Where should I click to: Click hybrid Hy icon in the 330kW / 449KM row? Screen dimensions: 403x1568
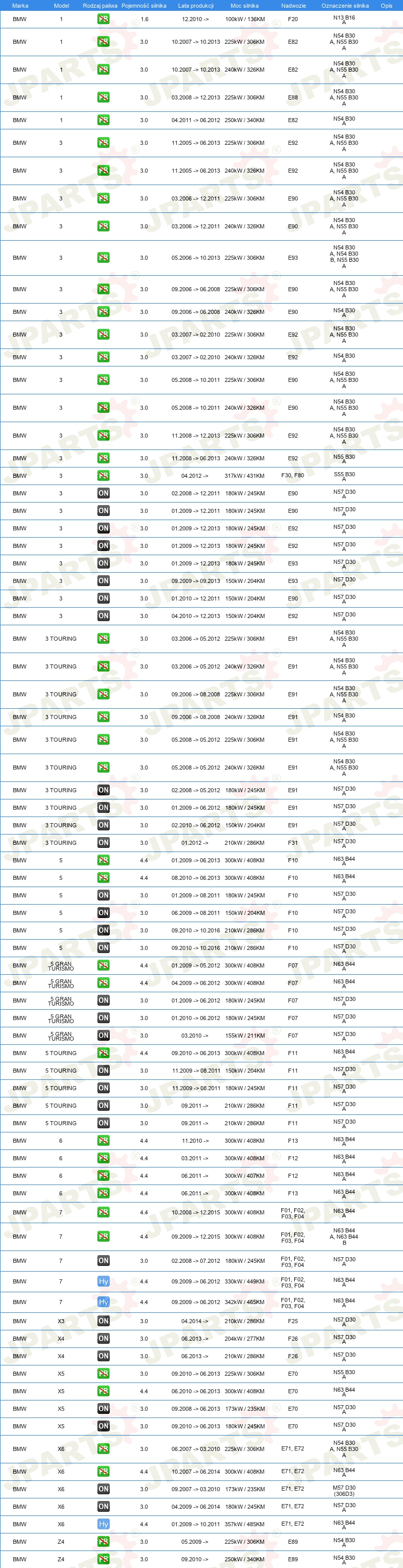tap(104, 1281)
